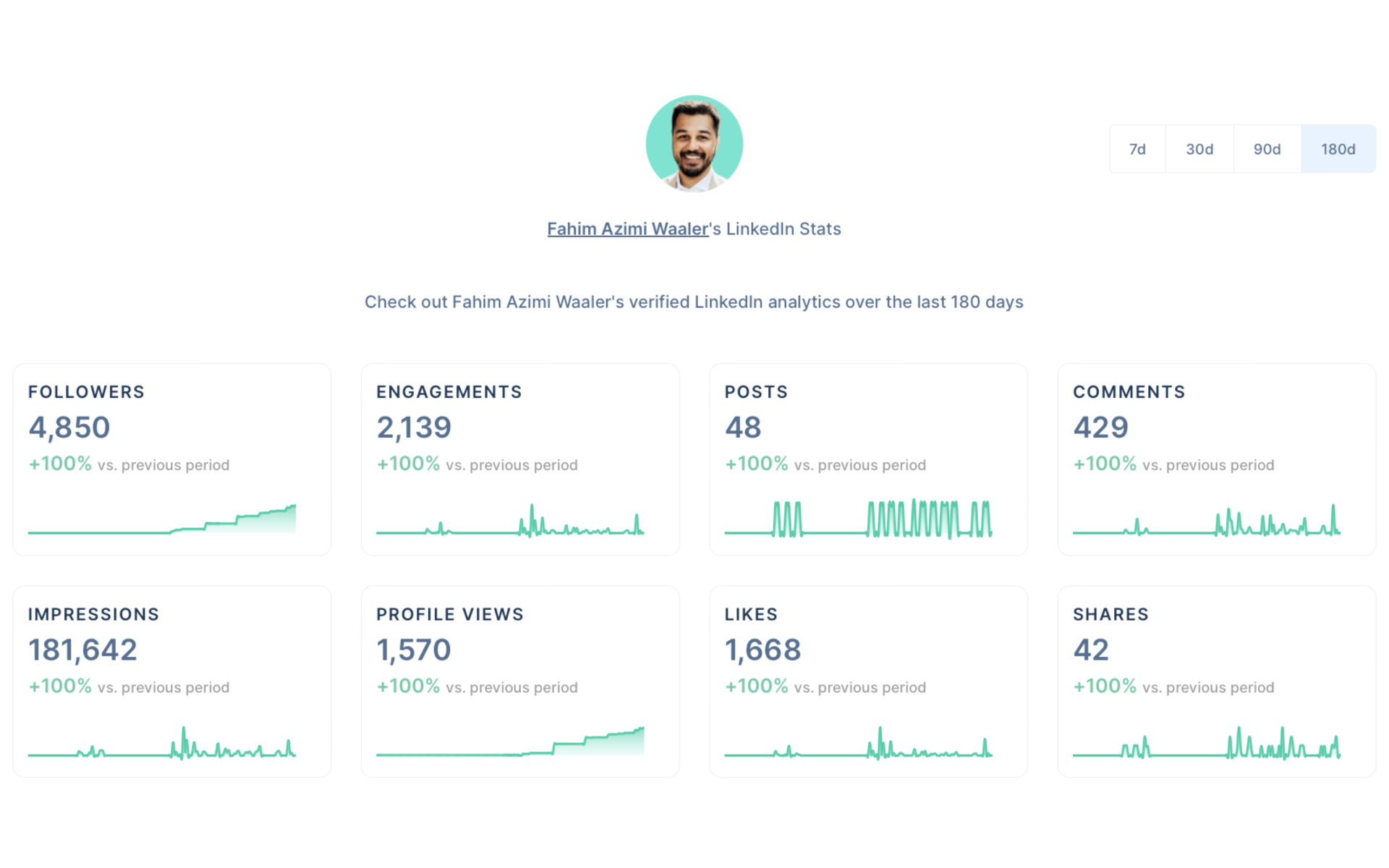Click the POSTS card heading
Viewport: 1389px width, 868px height.
756,392
